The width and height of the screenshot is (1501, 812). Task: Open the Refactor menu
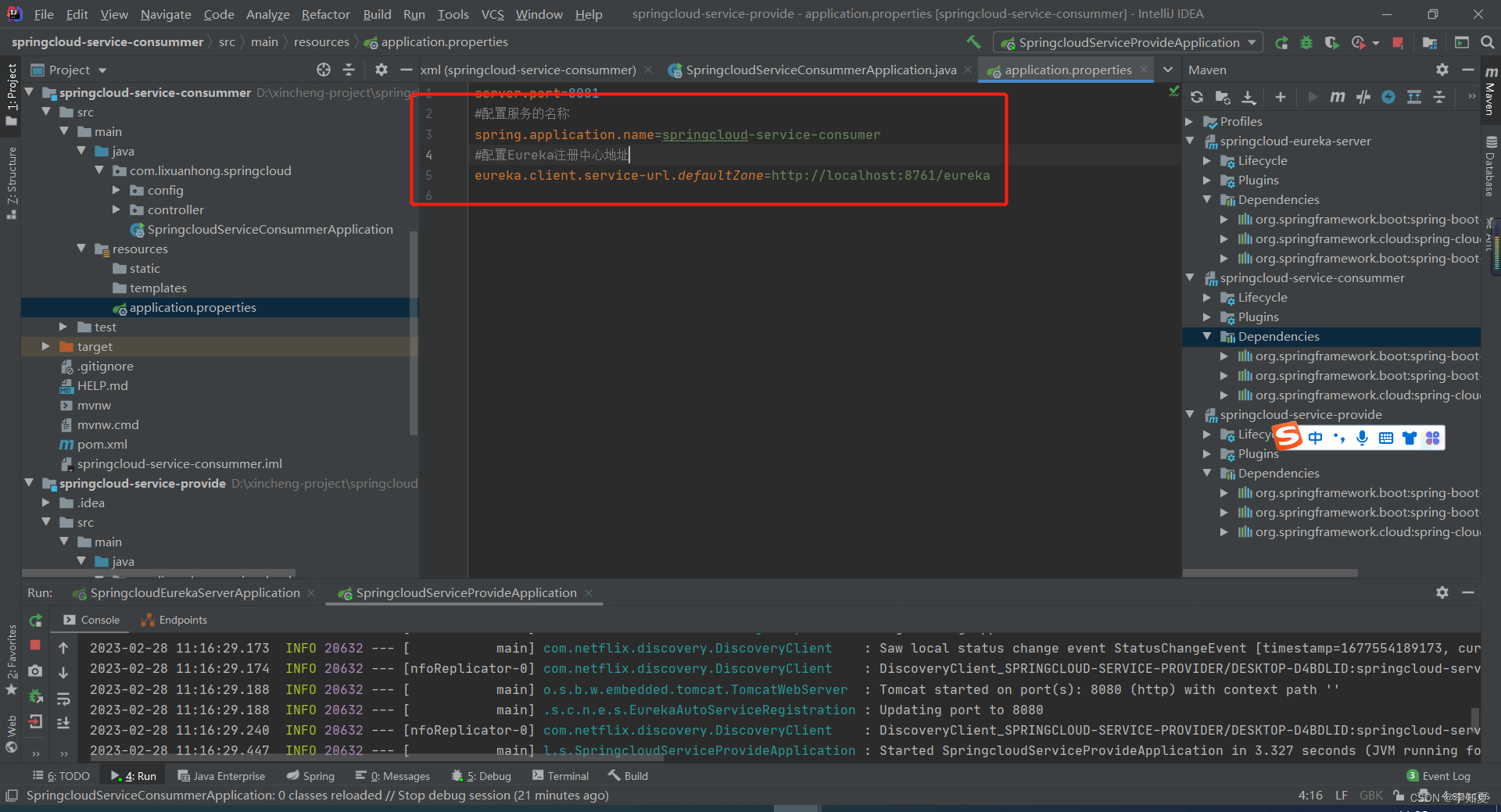point(325,14)
